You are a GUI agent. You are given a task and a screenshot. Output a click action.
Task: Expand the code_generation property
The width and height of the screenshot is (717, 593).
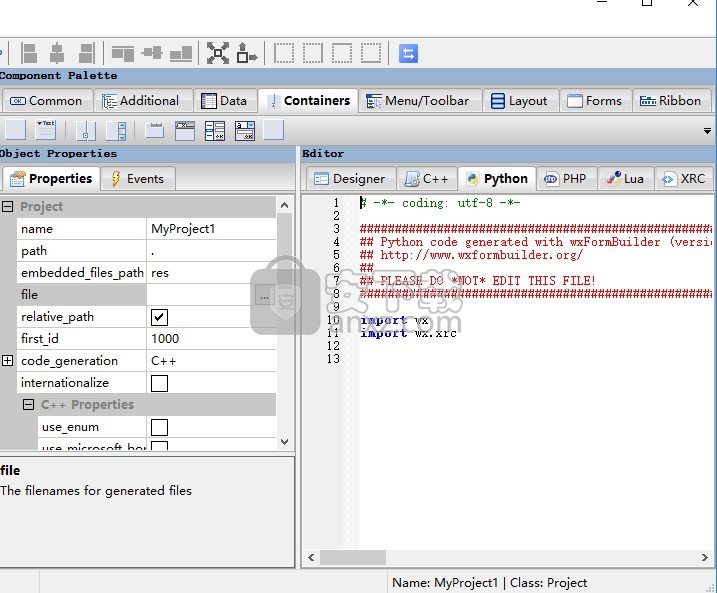7,360
